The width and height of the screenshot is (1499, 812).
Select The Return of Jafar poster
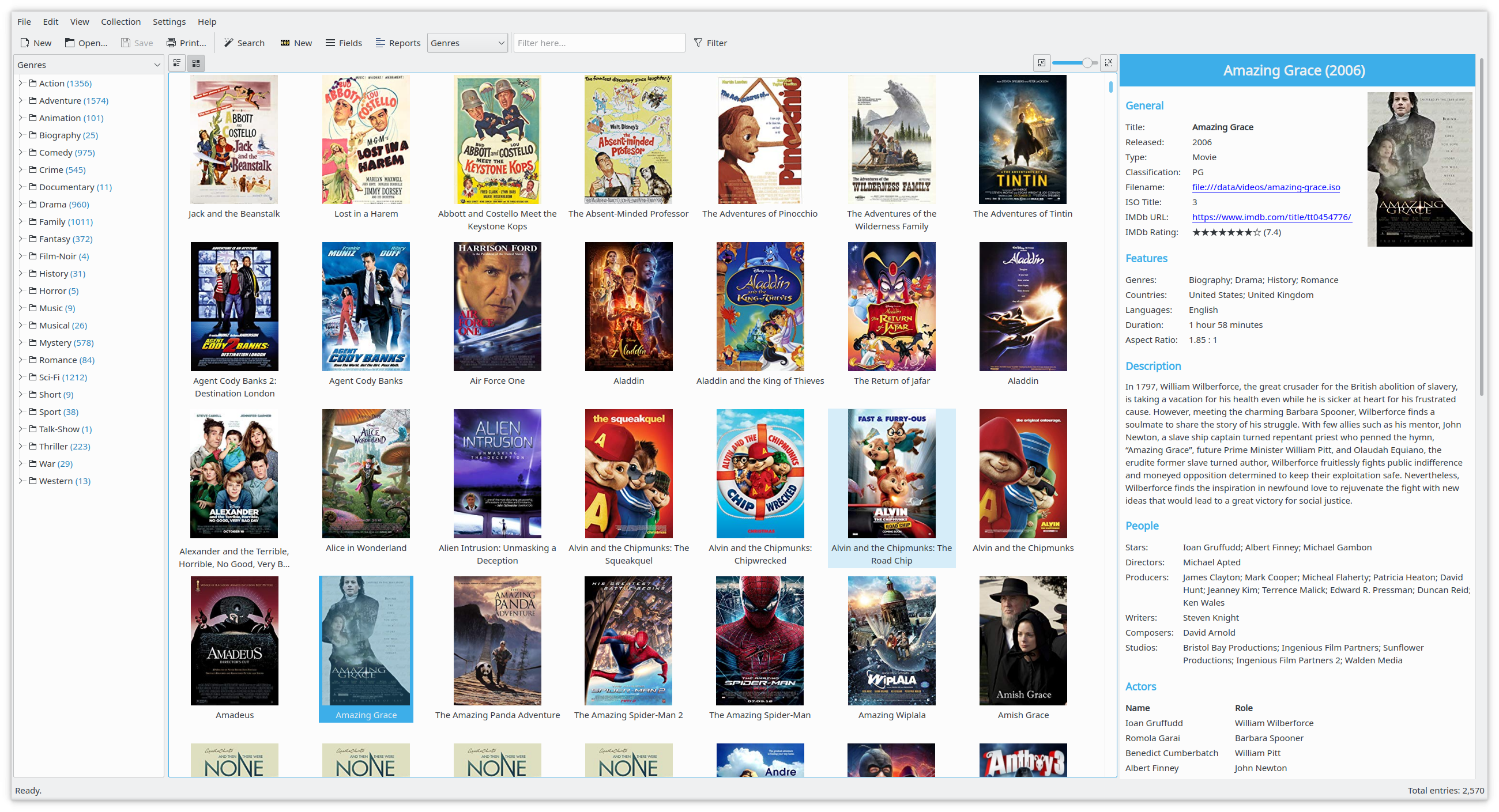click(x=891, y=307)
